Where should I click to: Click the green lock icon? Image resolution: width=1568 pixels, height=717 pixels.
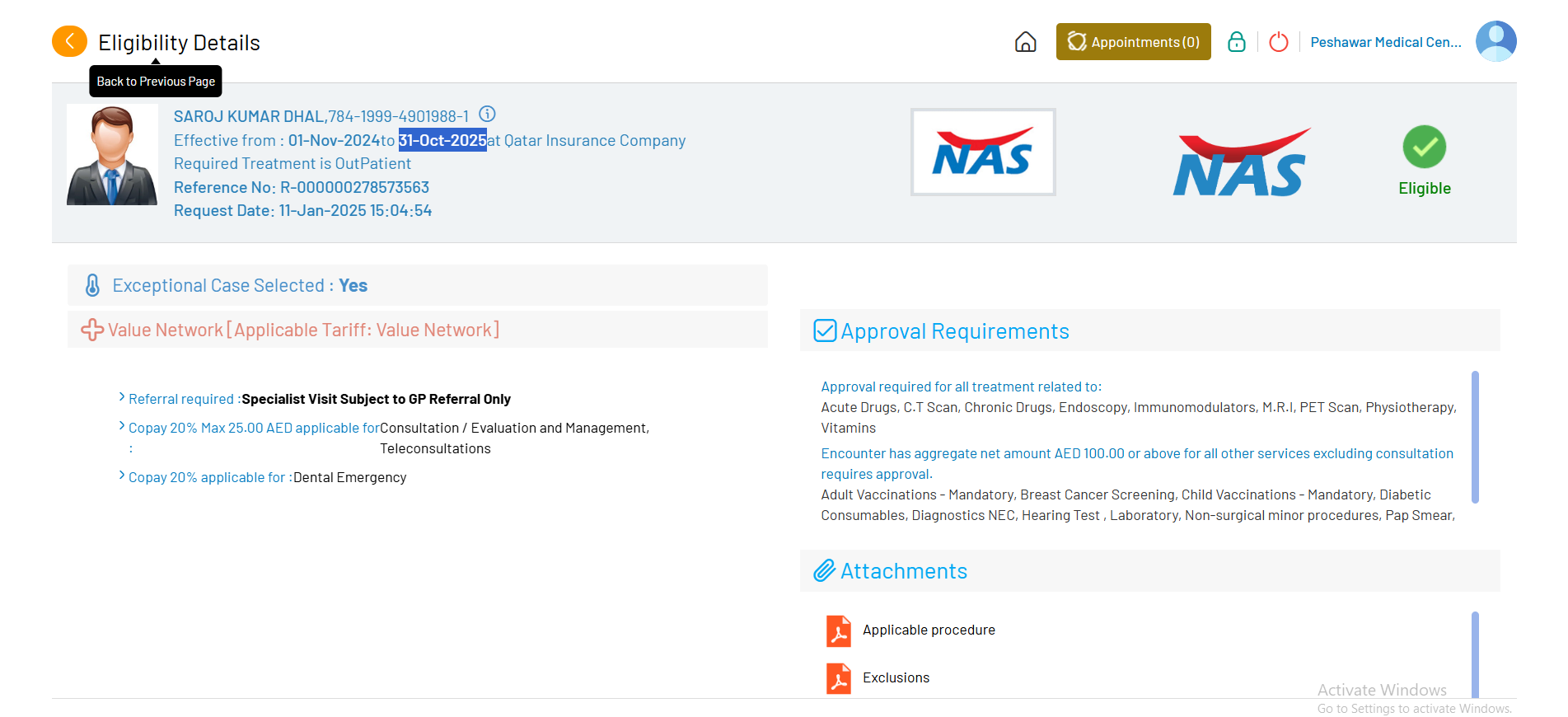point(1236,42)
